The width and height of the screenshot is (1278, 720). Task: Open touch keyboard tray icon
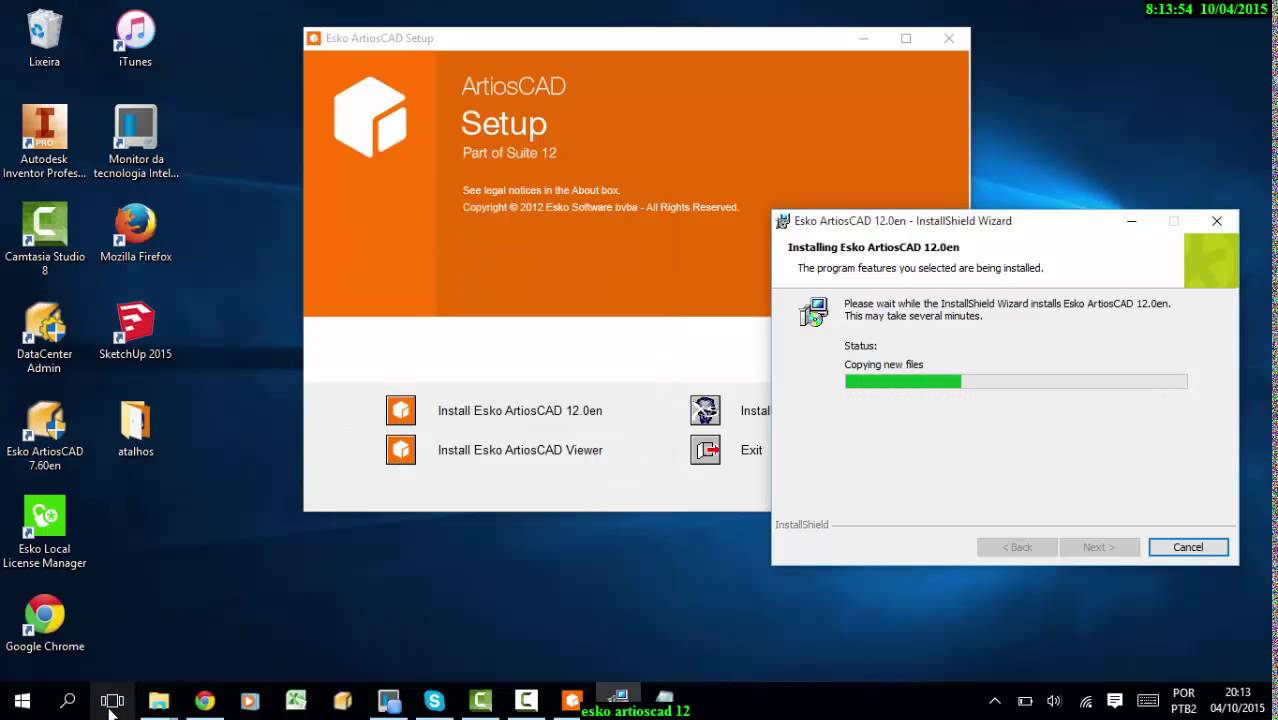pyautogui.click(x=1148, y=701)
